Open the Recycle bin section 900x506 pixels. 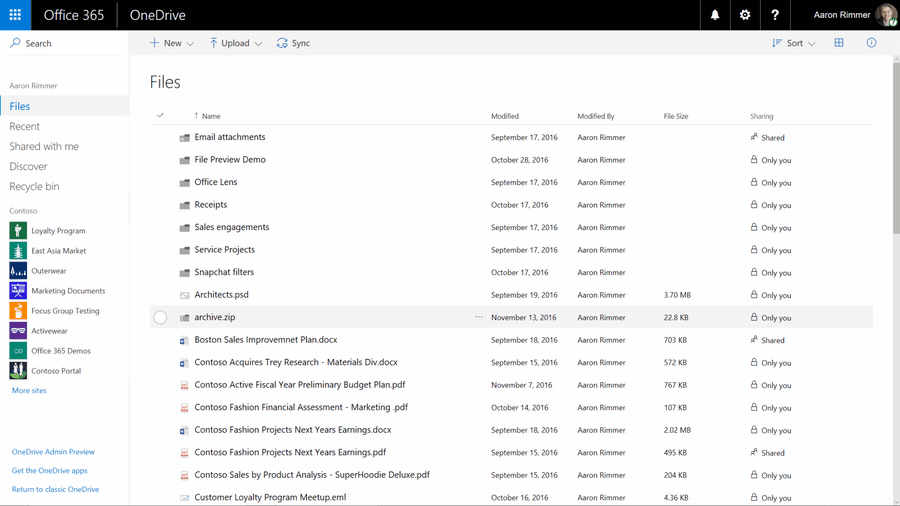click(34, 186)
